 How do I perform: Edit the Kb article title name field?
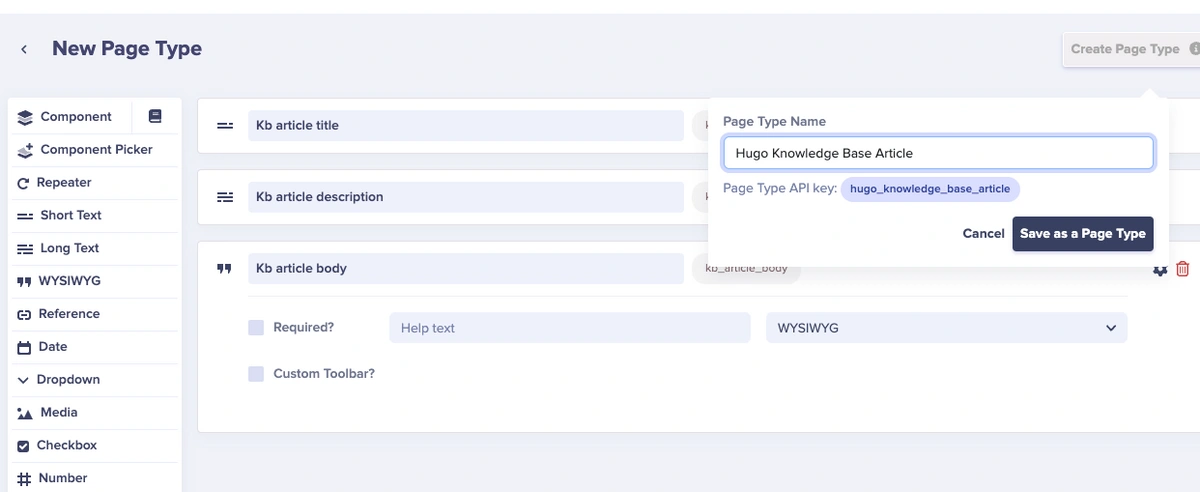pyautogui.click(x=466, y=126)
